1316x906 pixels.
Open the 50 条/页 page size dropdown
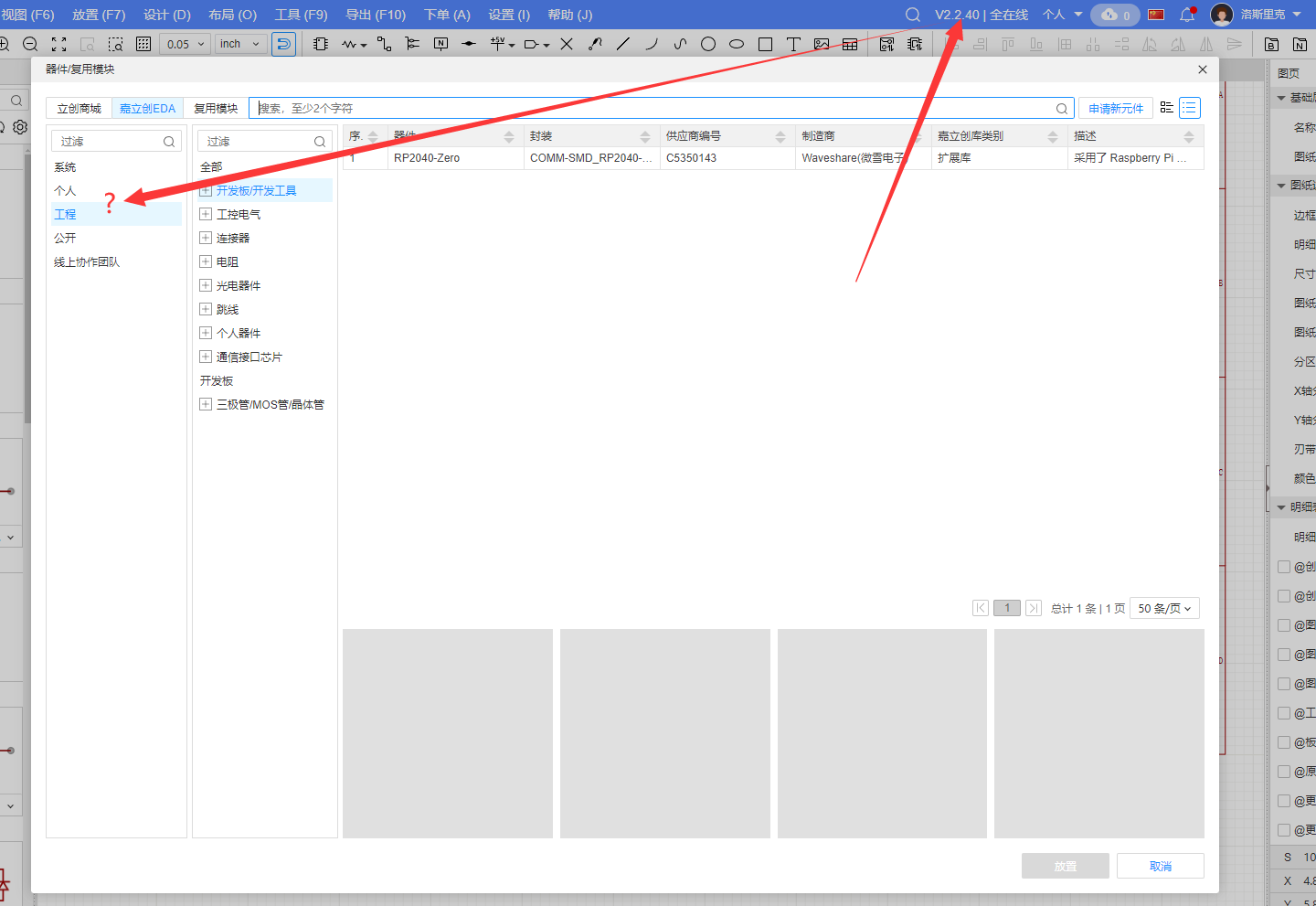(x=1164, y=608)
